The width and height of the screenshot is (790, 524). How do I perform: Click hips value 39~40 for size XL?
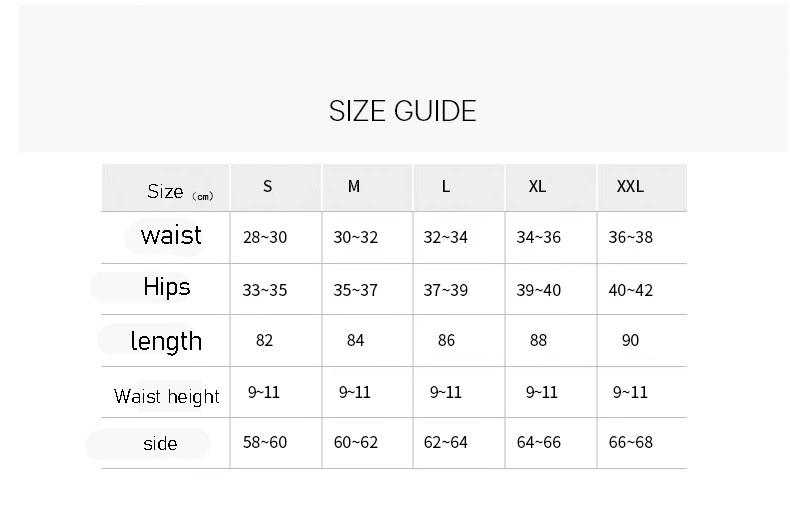pyautogui.click(x=538, y=290)
